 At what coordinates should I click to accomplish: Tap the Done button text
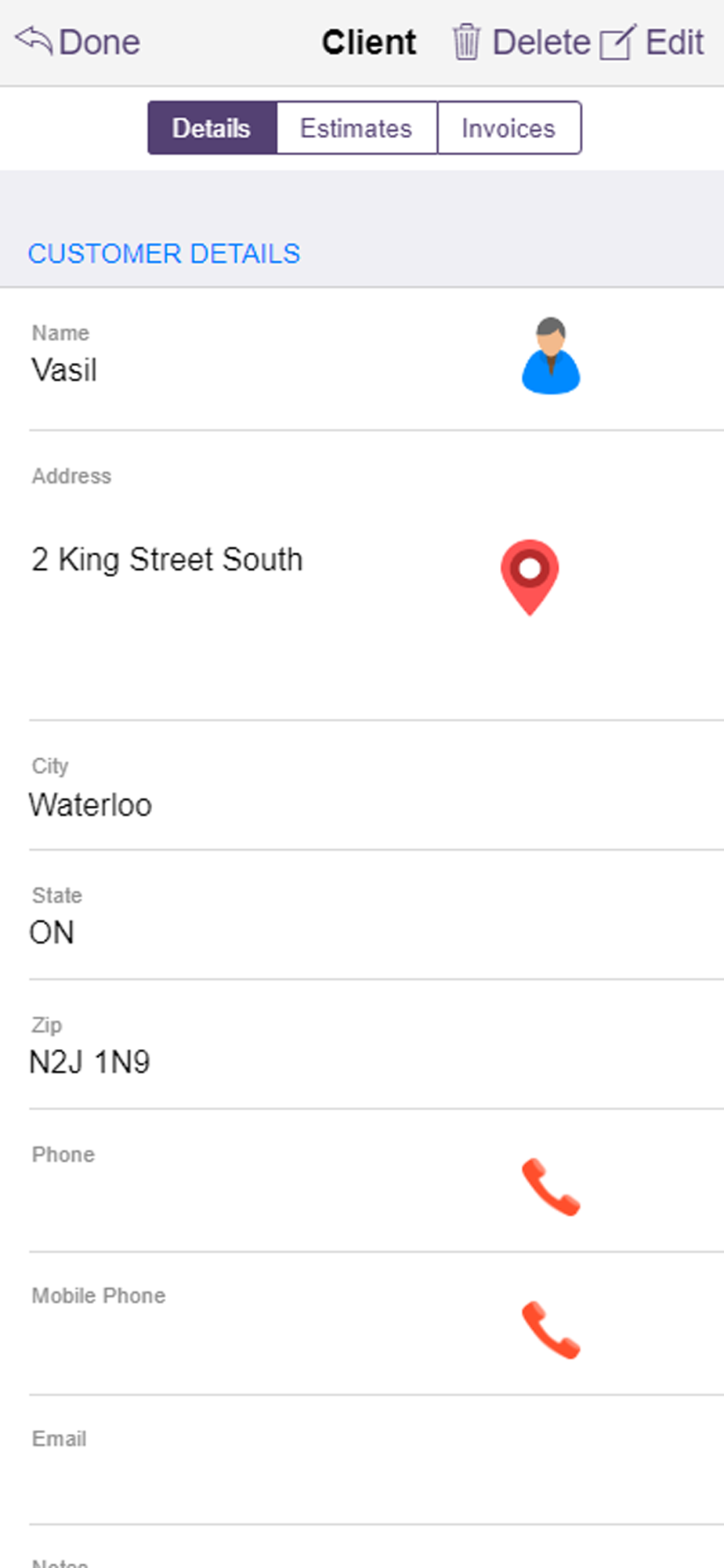pyautogui.click(x=100, y=42)
